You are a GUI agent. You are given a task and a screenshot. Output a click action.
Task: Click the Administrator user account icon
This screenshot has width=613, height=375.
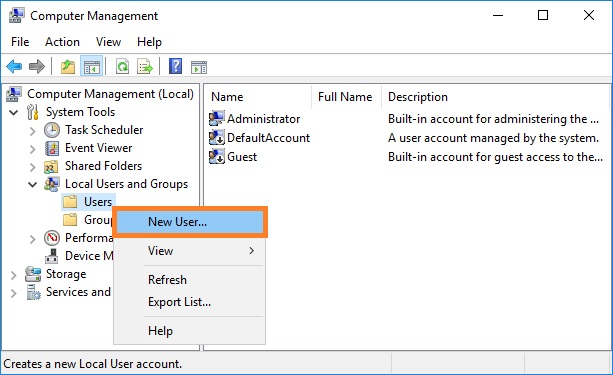[217, 118]
